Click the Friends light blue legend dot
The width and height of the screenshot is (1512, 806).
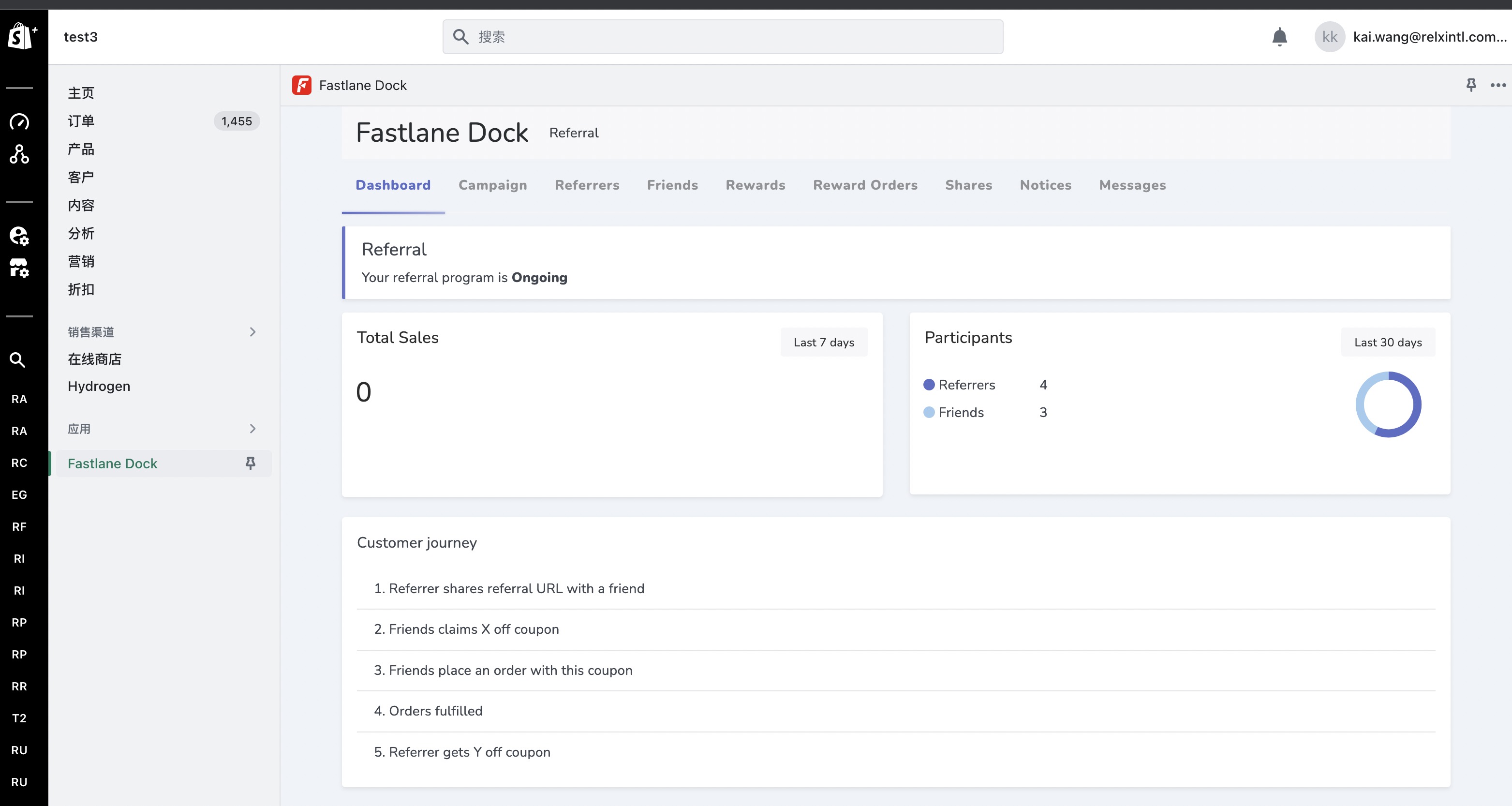tap(929, 412)
